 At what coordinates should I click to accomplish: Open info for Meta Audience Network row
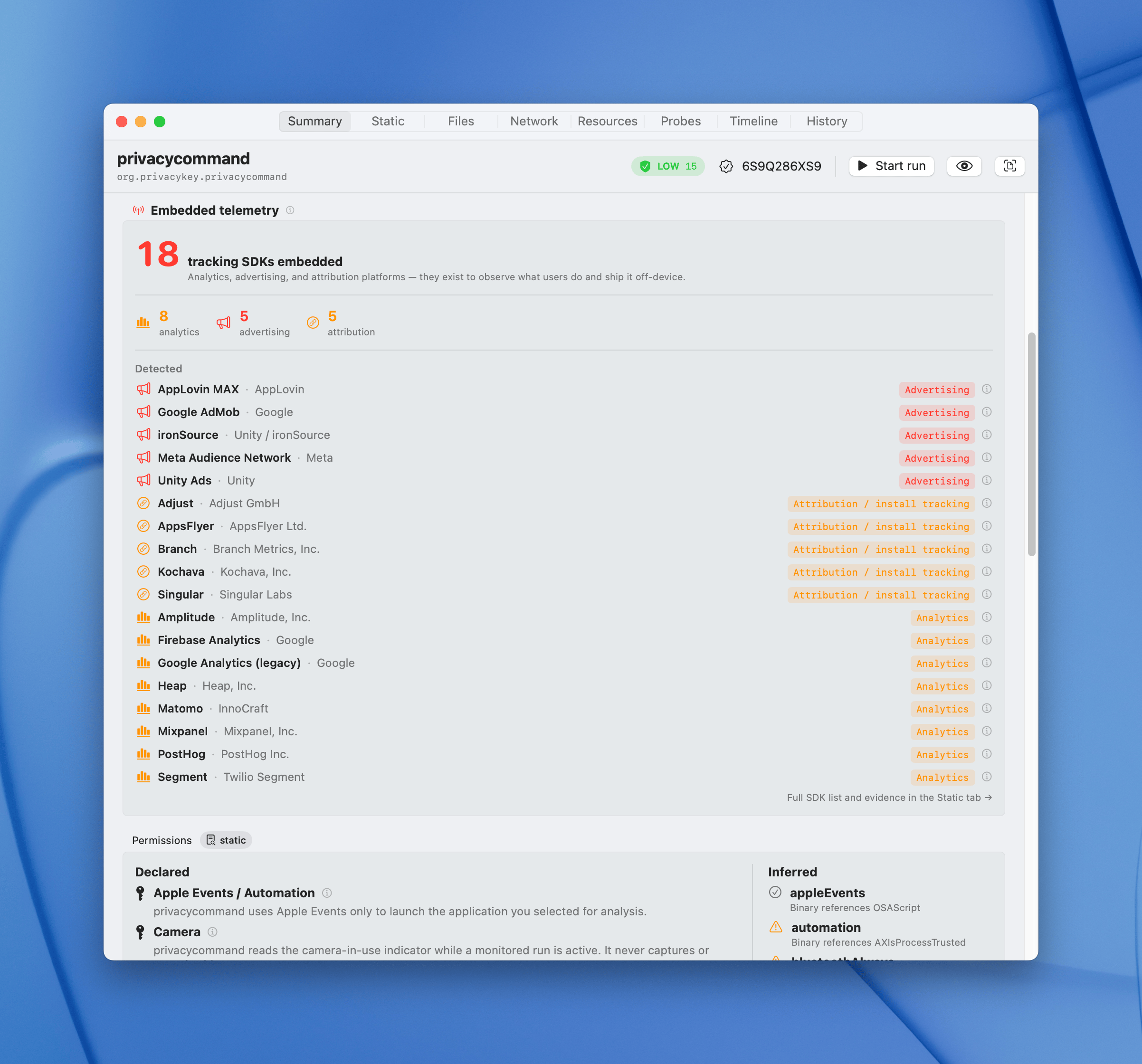[986, 458]
